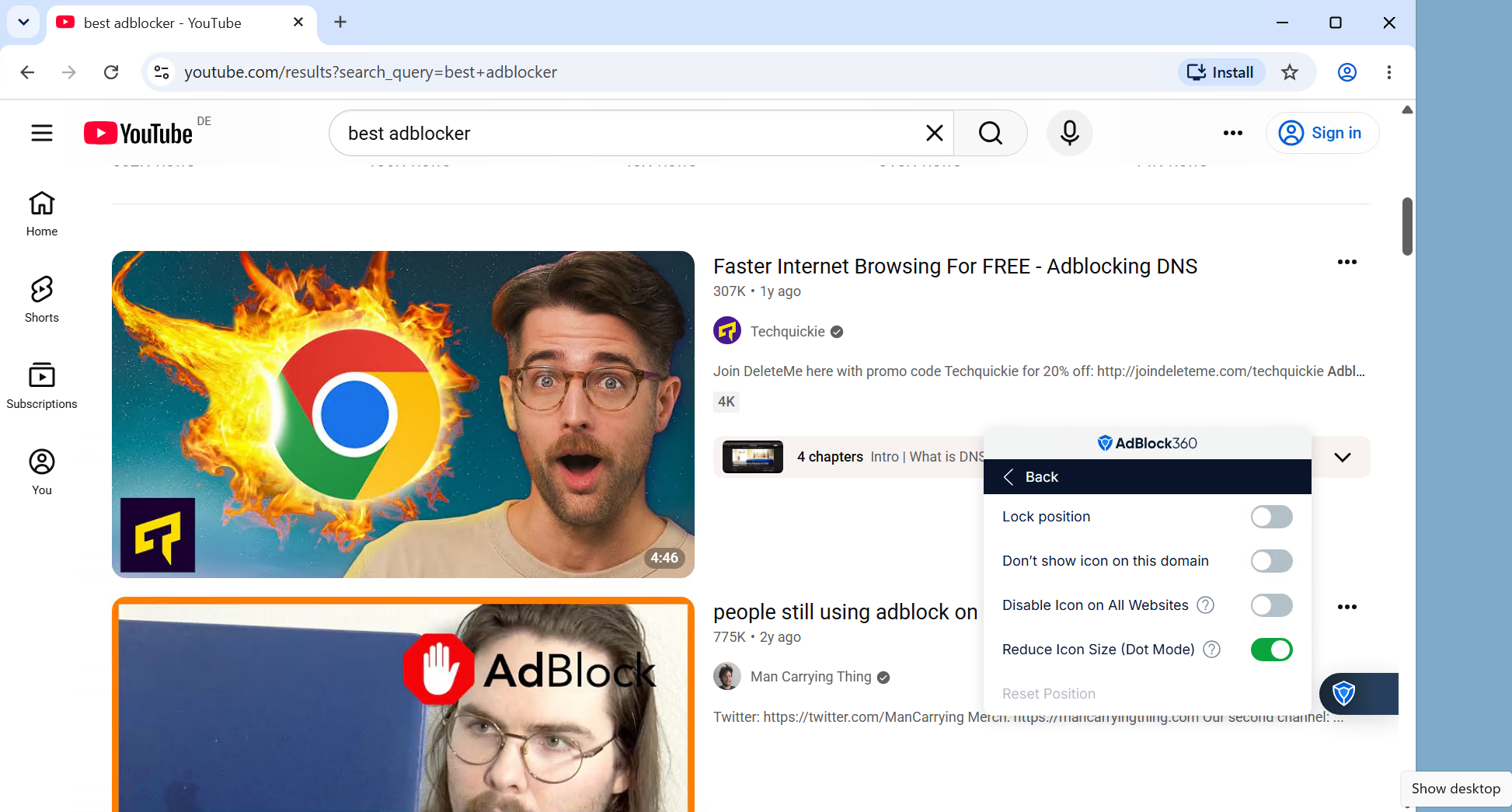Click the 4 chapters preview thumbnail

pos(752,457)
